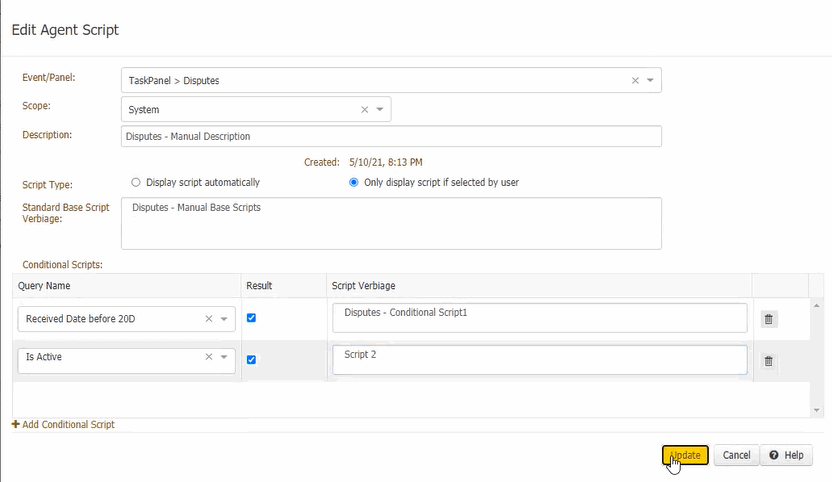Expand the Scope dropdown arrow

[x=380, y=110]
